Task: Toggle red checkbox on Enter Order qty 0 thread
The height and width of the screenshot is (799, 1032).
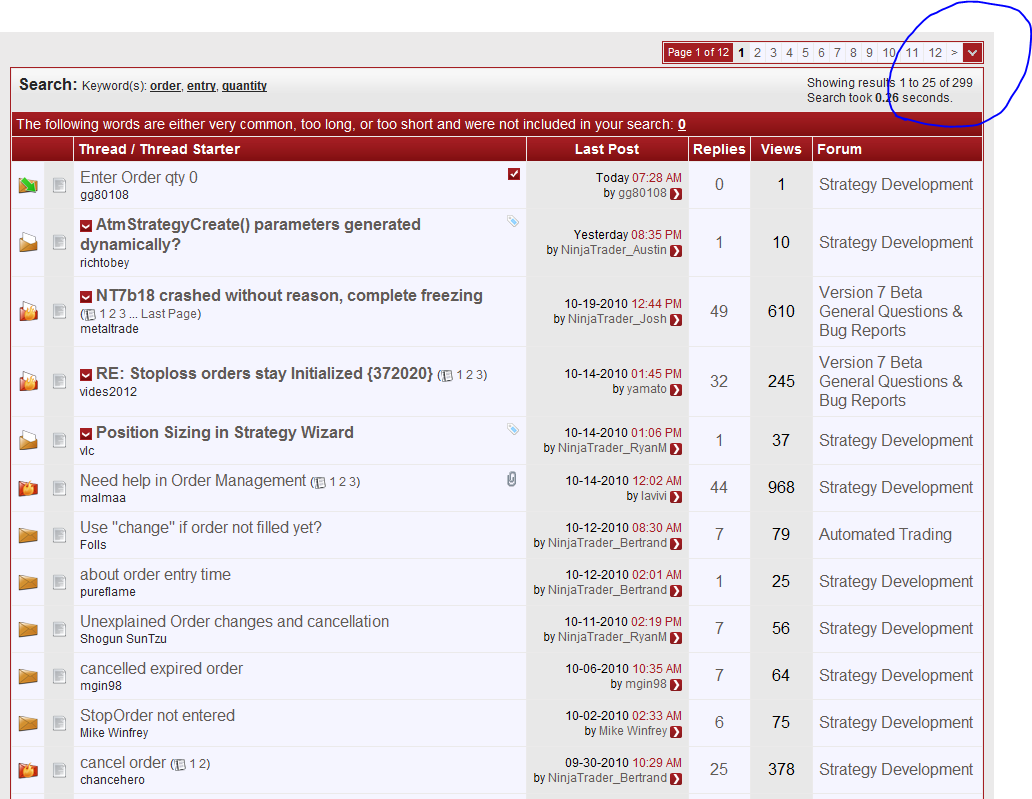Action: 514,174
